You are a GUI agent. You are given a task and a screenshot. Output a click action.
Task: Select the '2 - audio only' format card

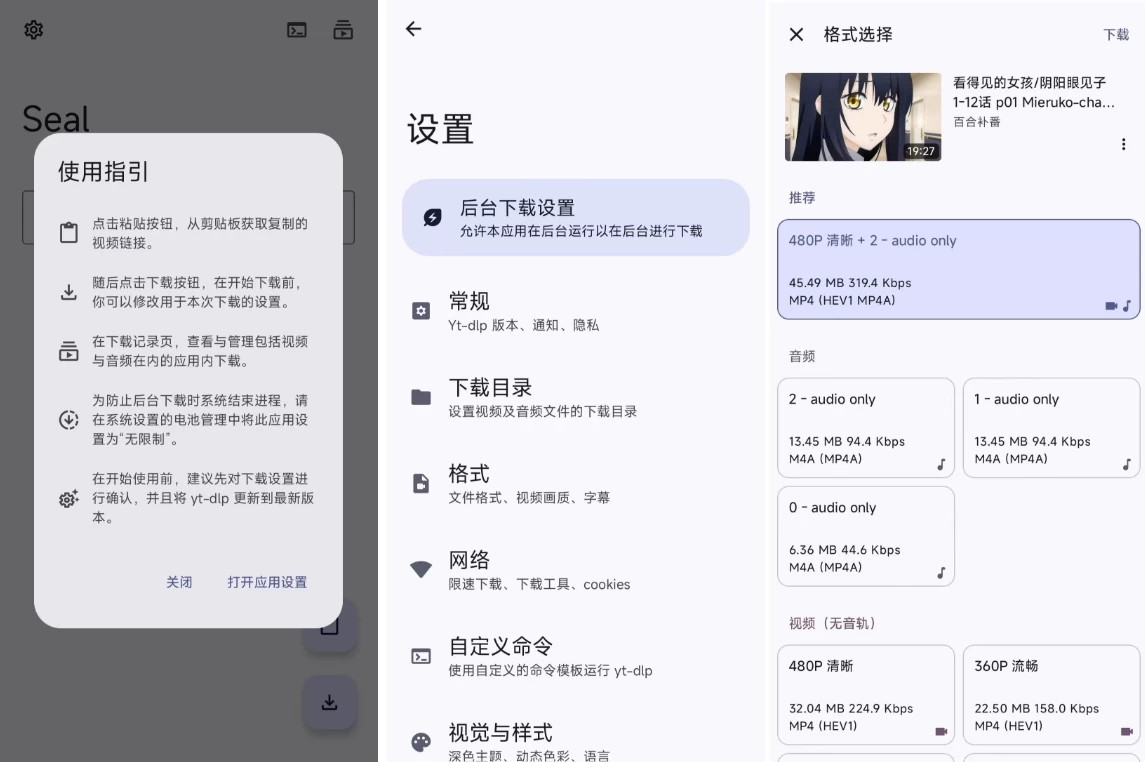[x=865, y=428]
